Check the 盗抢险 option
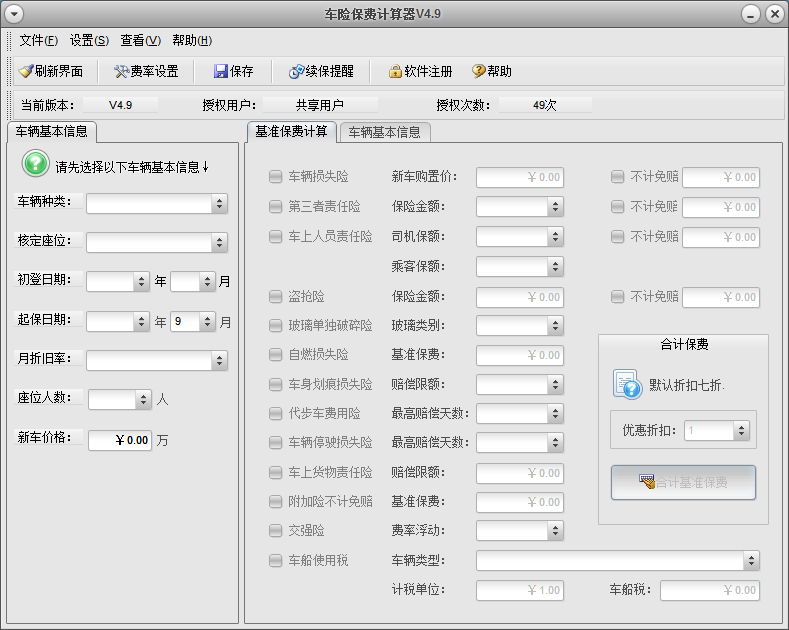789x630 pixels. point(275,296)
